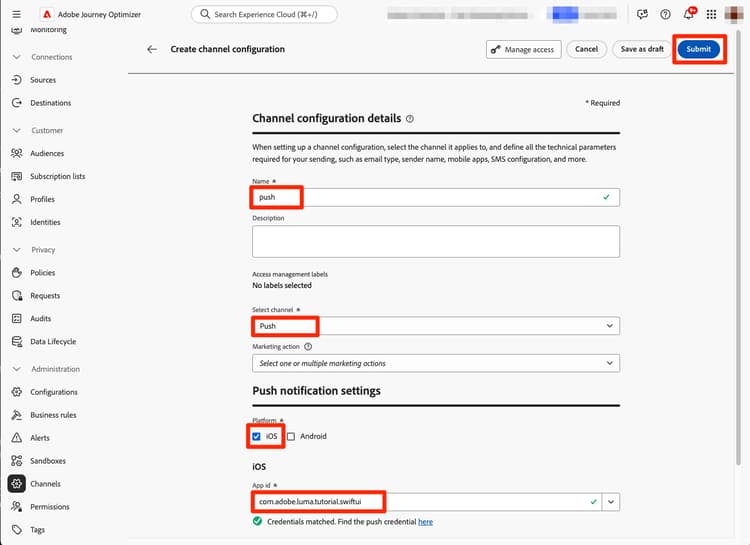Click the Audits icon
The height and width of the screenshot is (545, 750).
coord(17,318)
